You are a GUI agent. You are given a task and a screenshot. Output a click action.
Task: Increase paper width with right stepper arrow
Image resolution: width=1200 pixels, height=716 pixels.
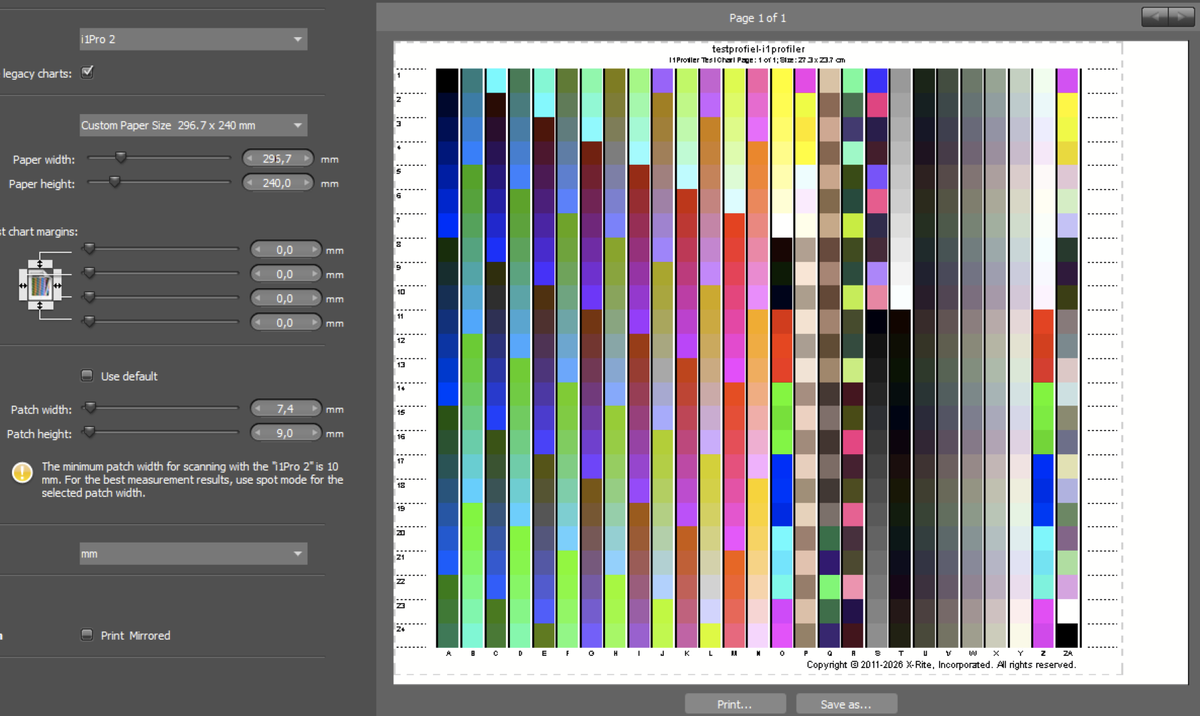tap(308, 158)
